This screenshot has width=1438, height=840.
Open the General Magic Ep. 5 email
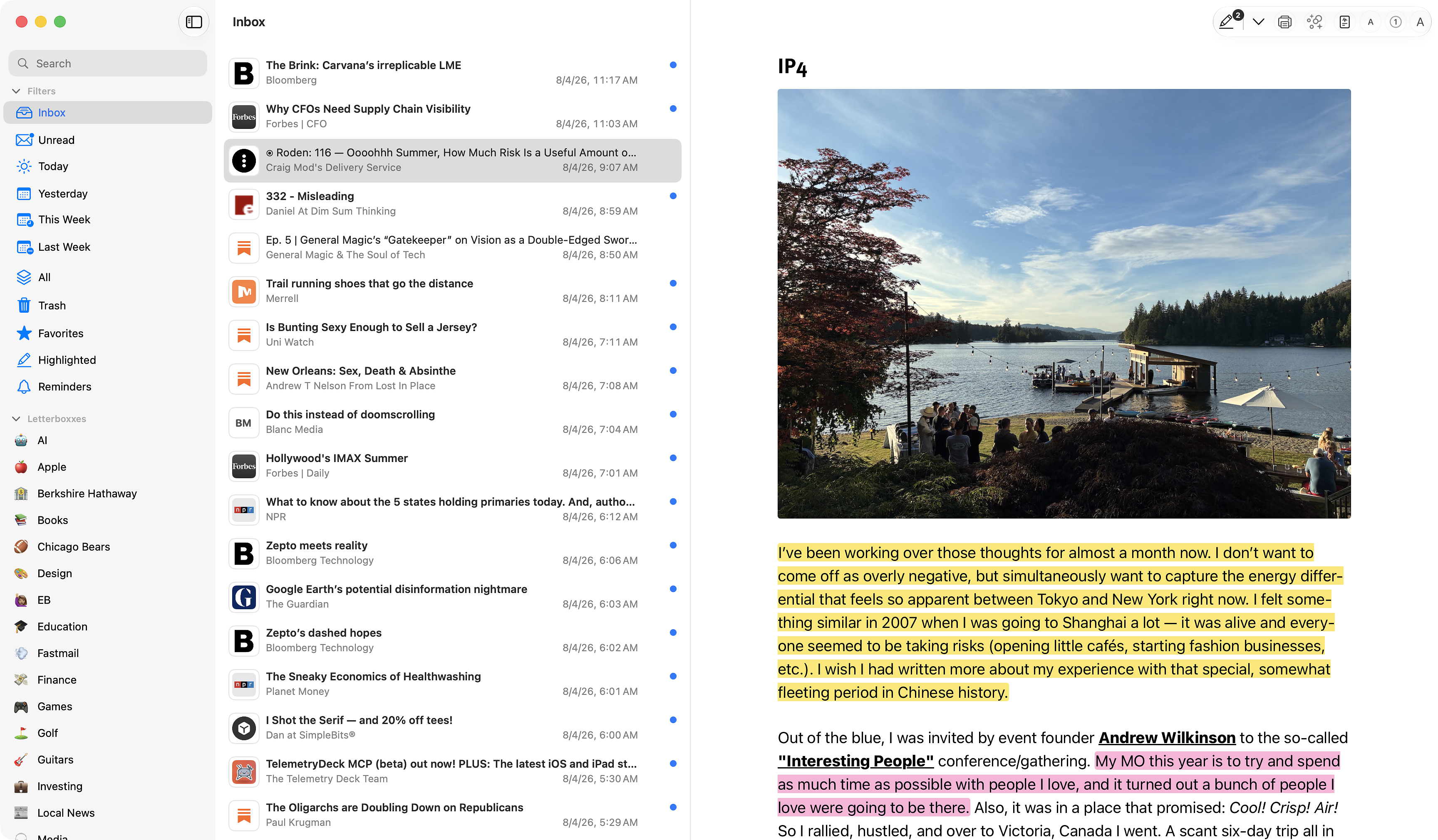(453, 247)
